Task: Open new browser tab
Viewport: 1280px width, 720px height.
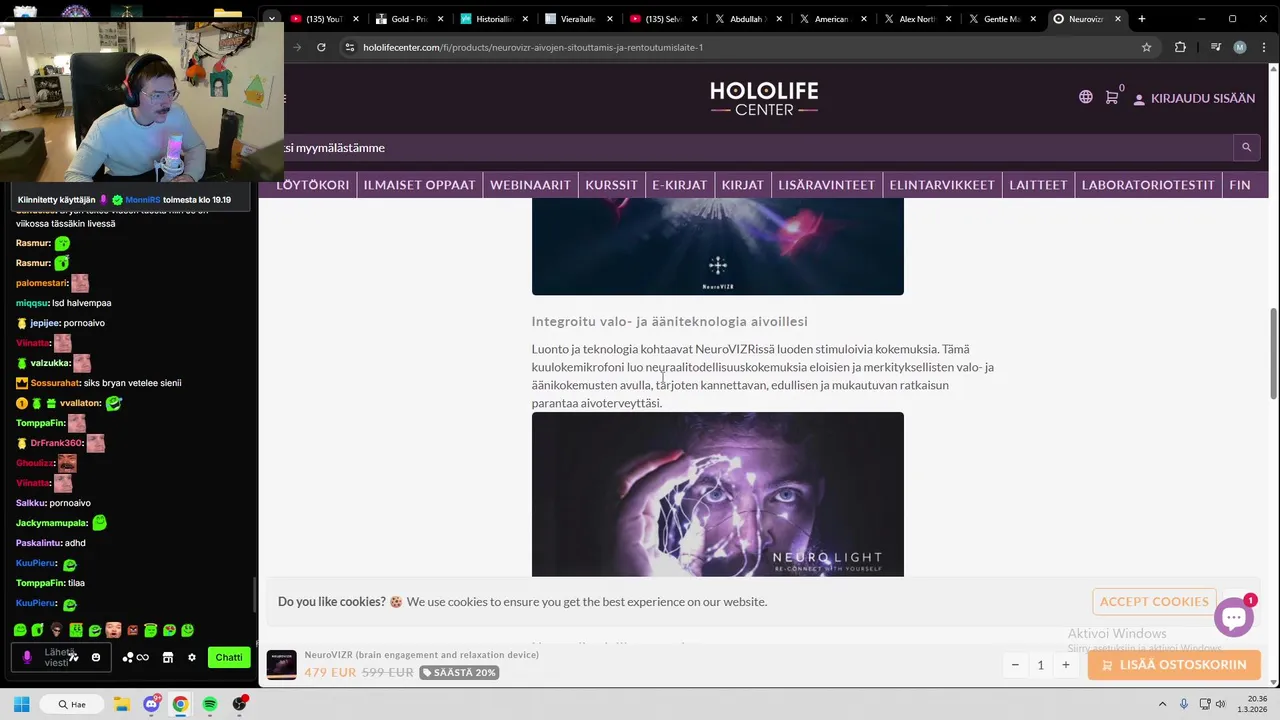Action: (x=1142, y=19)
